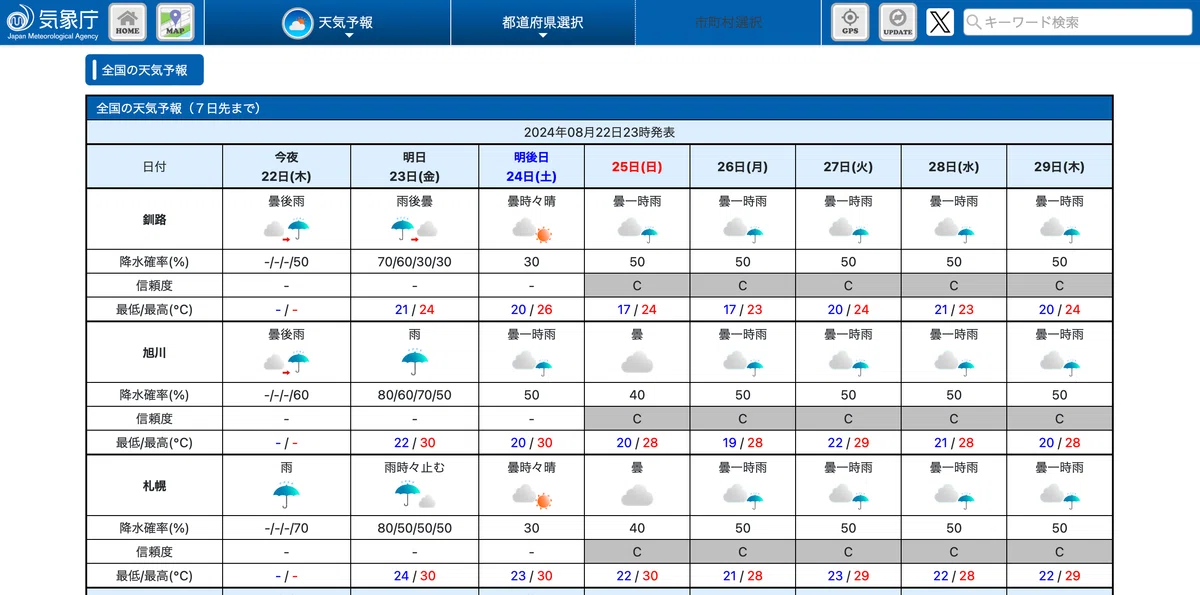Click the 明日 23日(金) column header

point(414,167)
